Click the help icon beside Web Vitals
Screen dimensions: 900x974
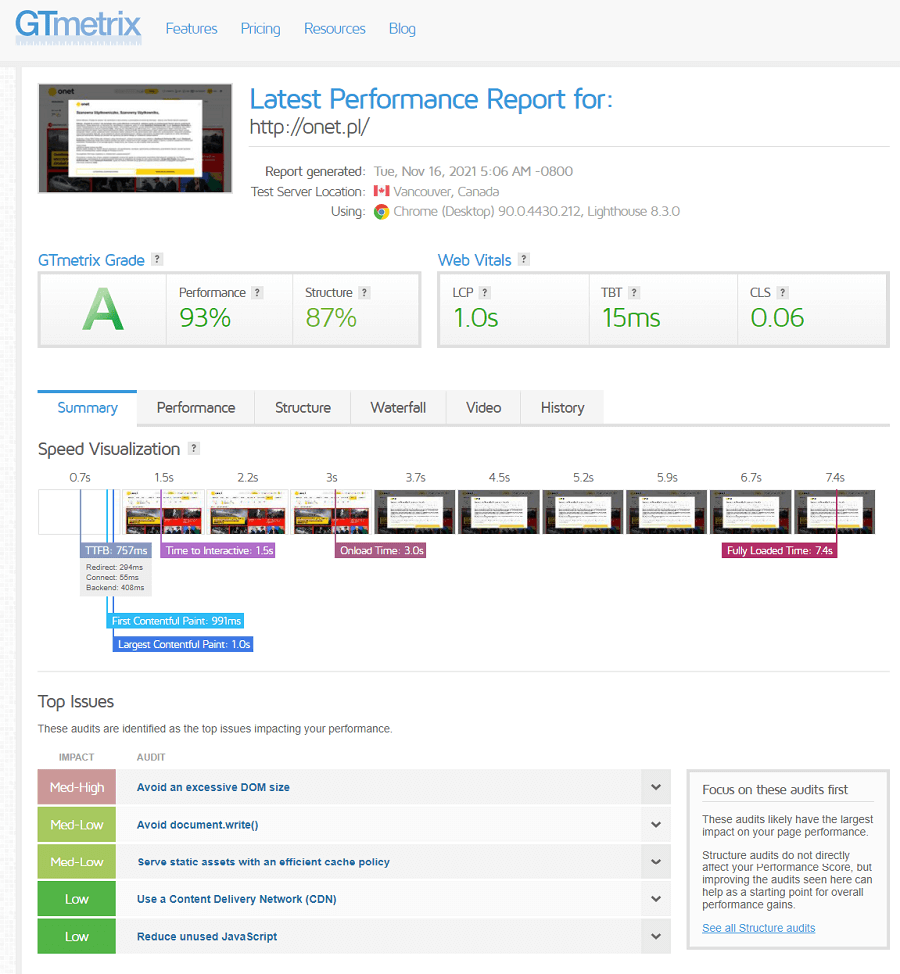(x=524, y=259)
